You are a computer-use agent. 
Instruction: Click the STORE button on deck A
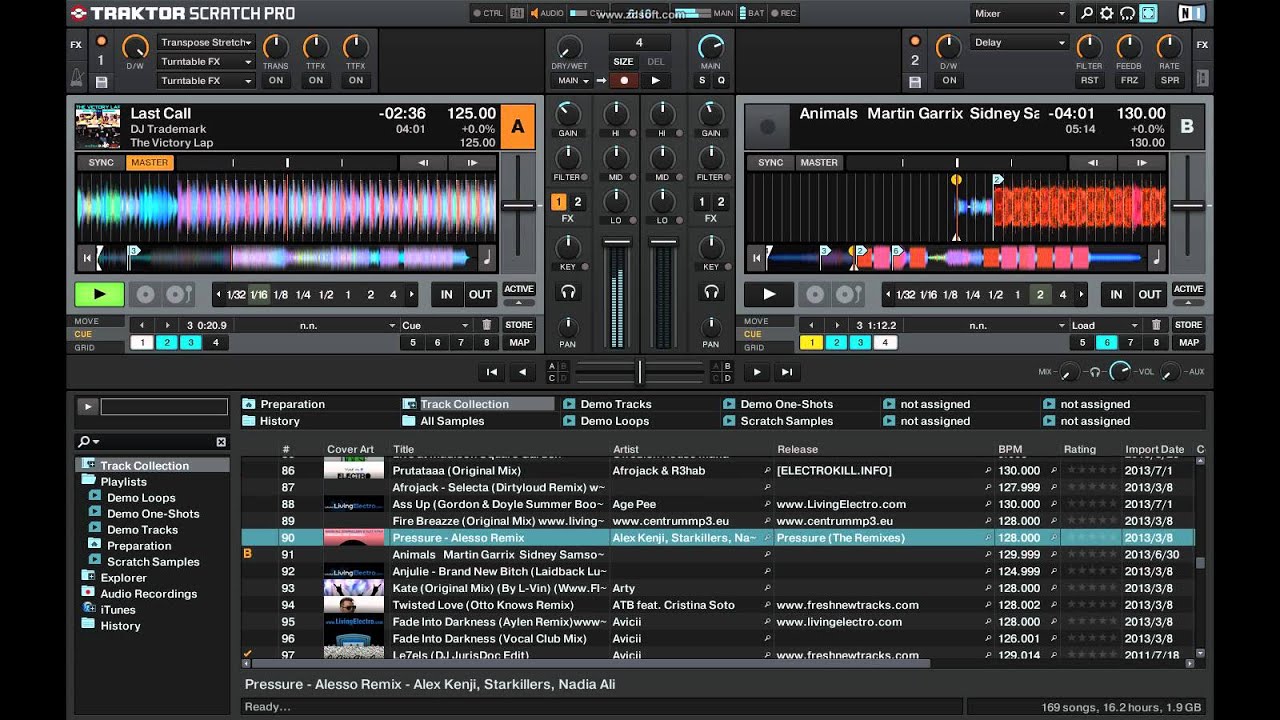tap(519, 325)
